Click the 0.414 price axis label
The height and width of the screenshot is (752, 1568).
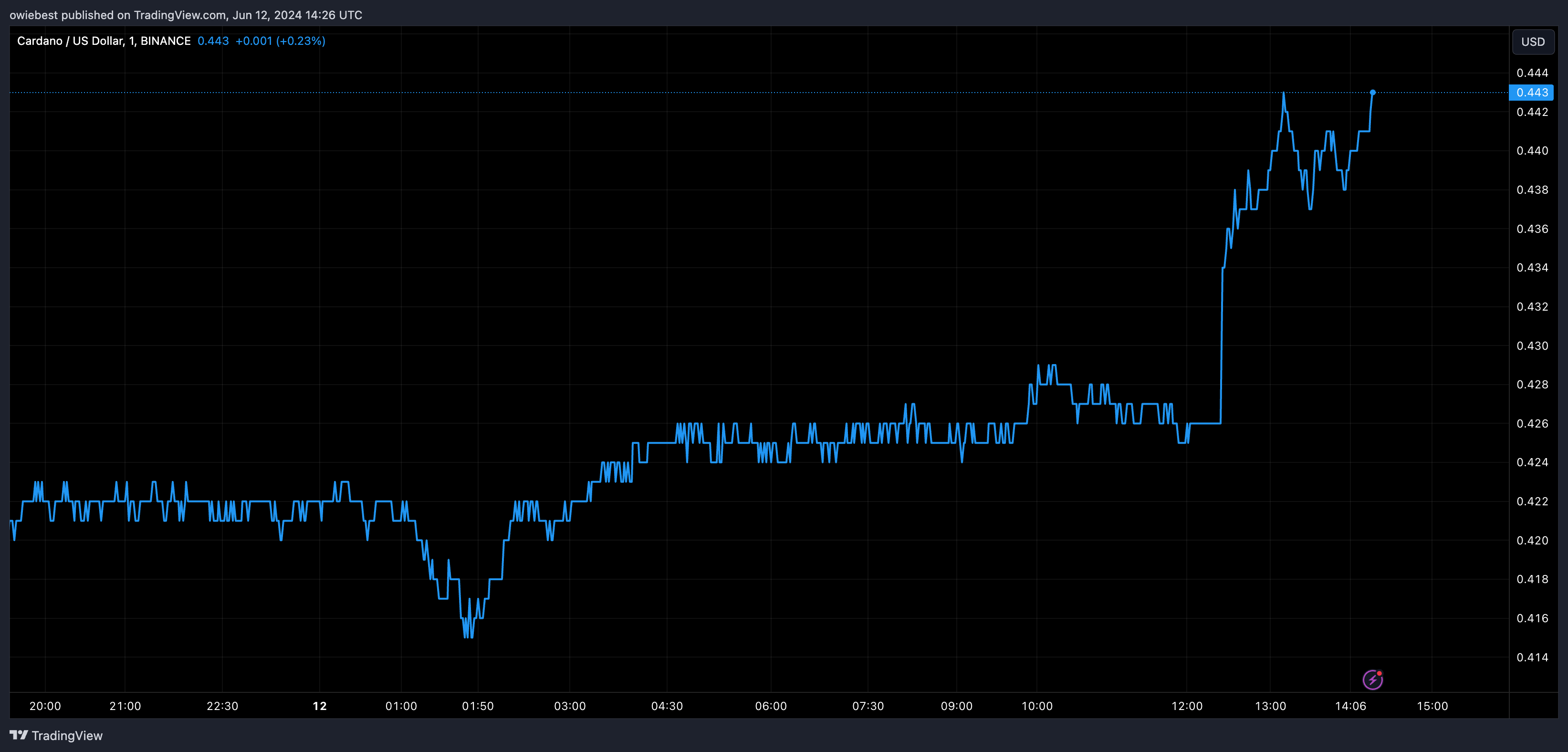tap(1532, 658)
